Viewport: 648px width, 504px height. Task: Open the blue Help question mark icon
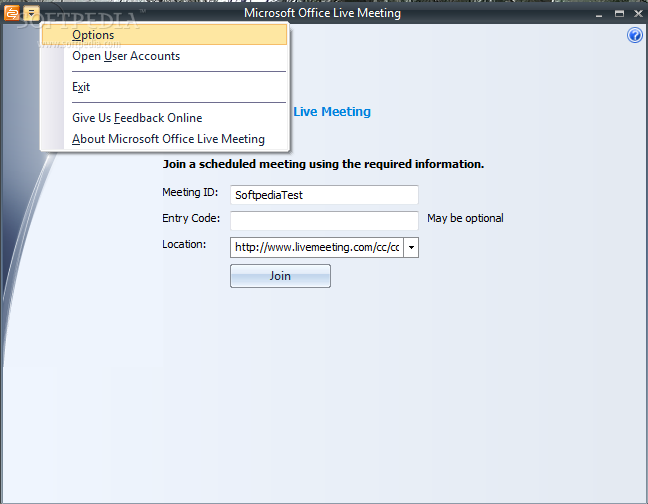coord(635,36)
